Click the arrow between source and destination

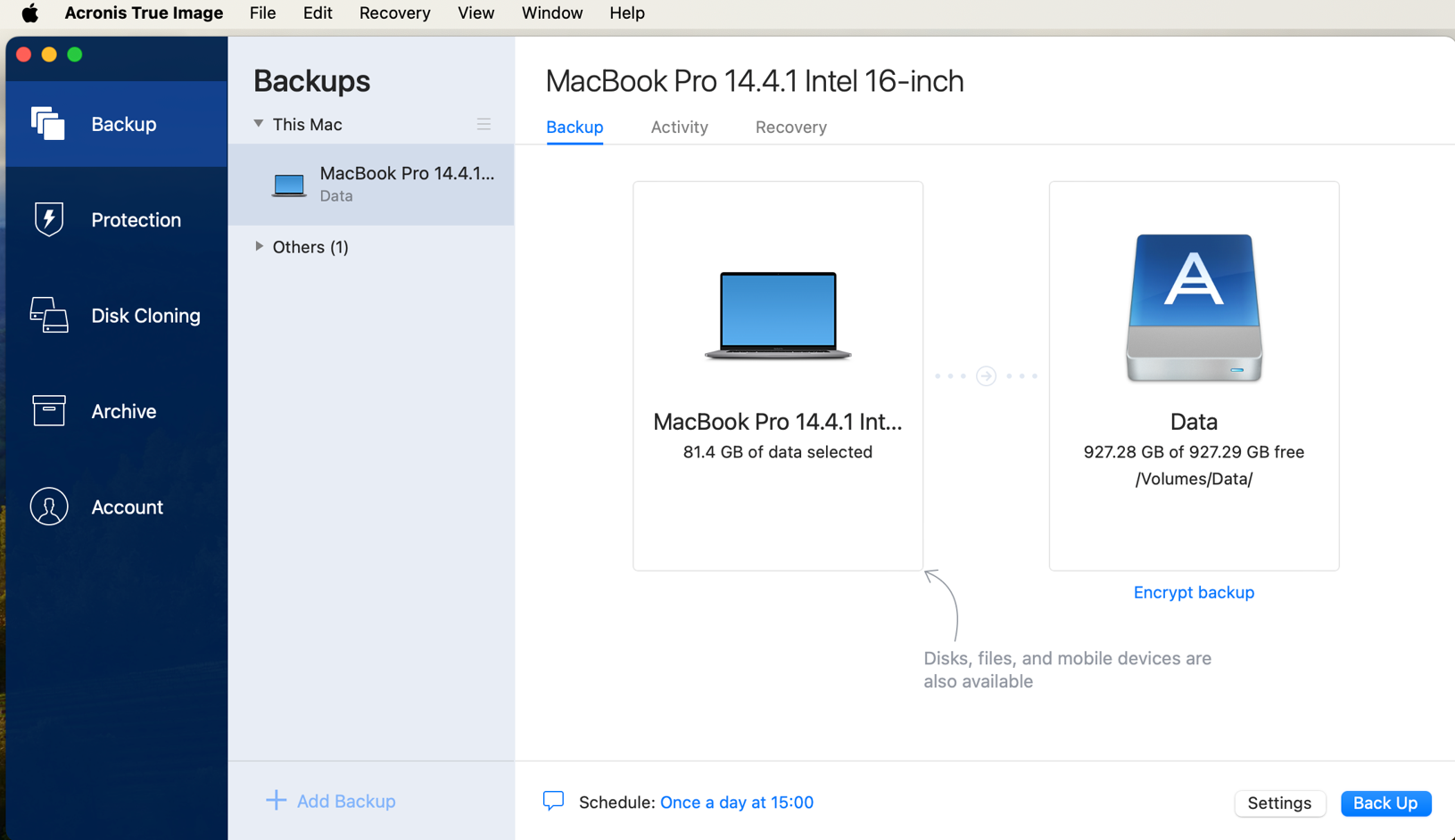986,375
